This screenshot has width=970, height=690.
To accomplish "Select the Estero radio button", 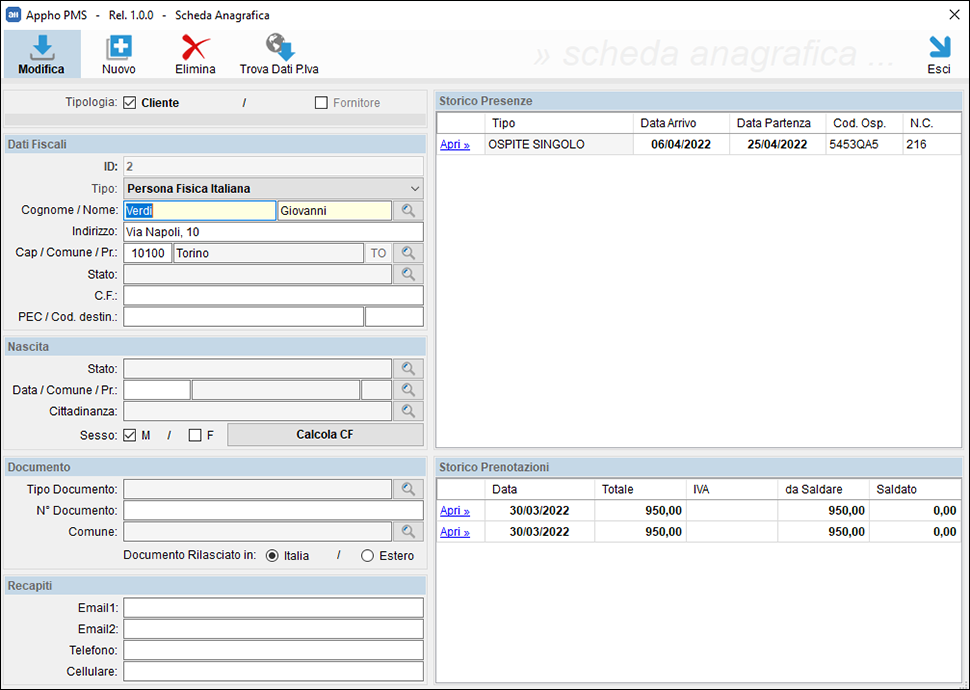I will coord(367,556).
